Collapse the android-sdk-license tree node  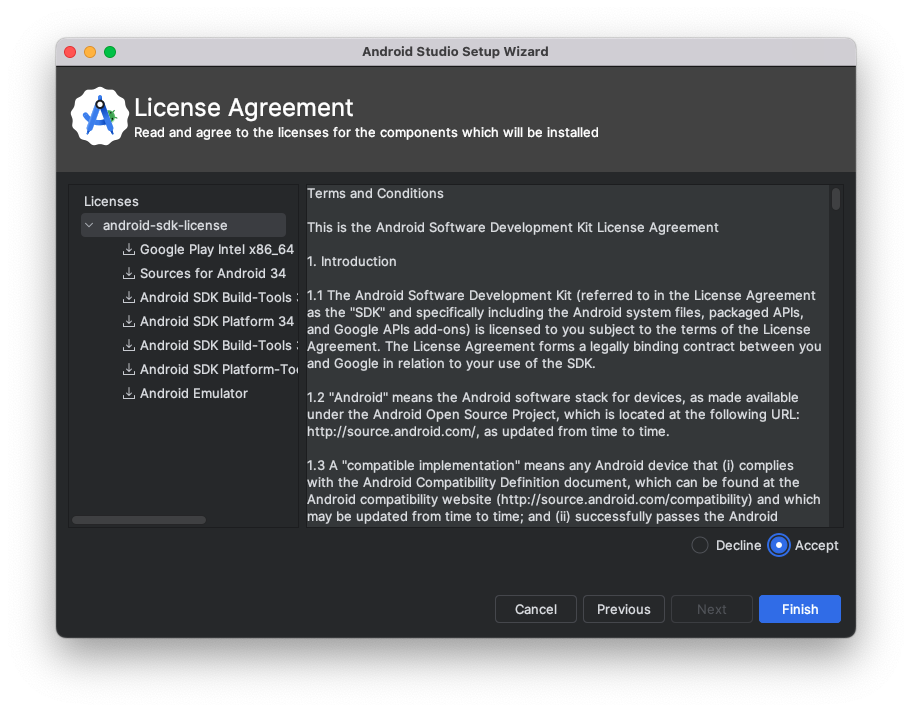click(x=89, y=225)
